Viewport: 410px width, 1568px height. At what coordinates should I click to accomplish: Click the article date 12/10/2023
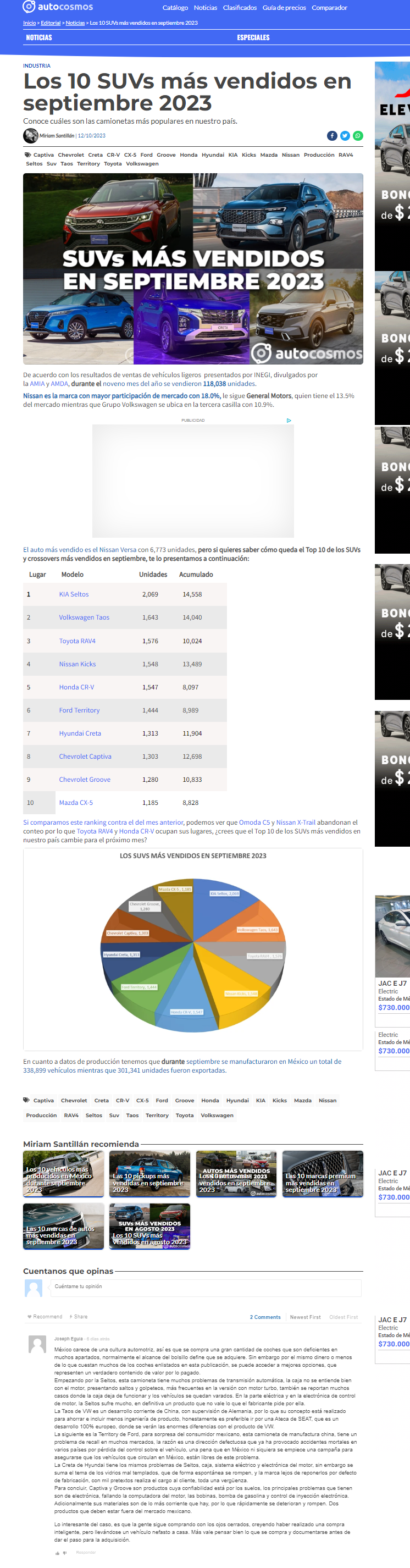click(x=92, y=136)
